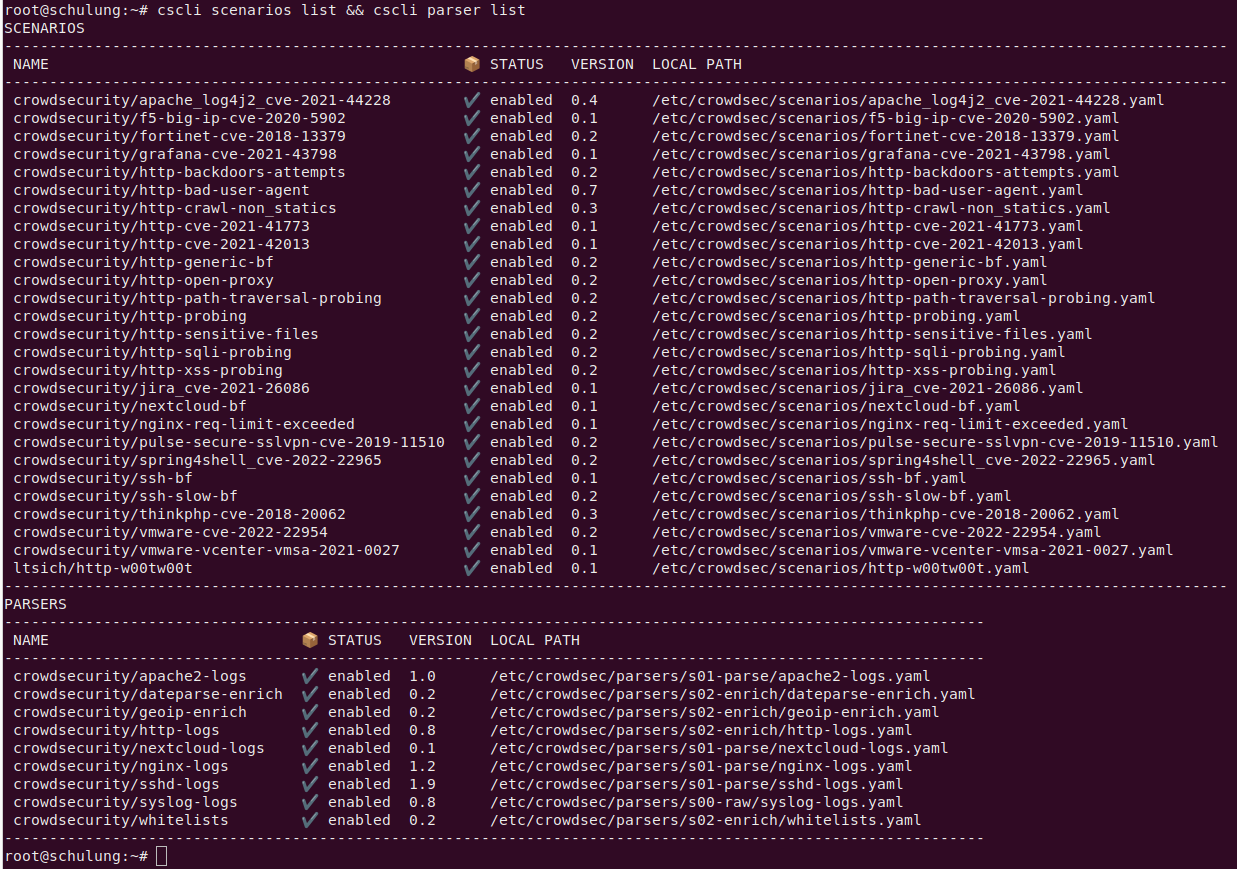Click scenario name crowdsecurity/http-crawl-non_statics
This screenshot has height=869, width=1237.
pos(175,208)
